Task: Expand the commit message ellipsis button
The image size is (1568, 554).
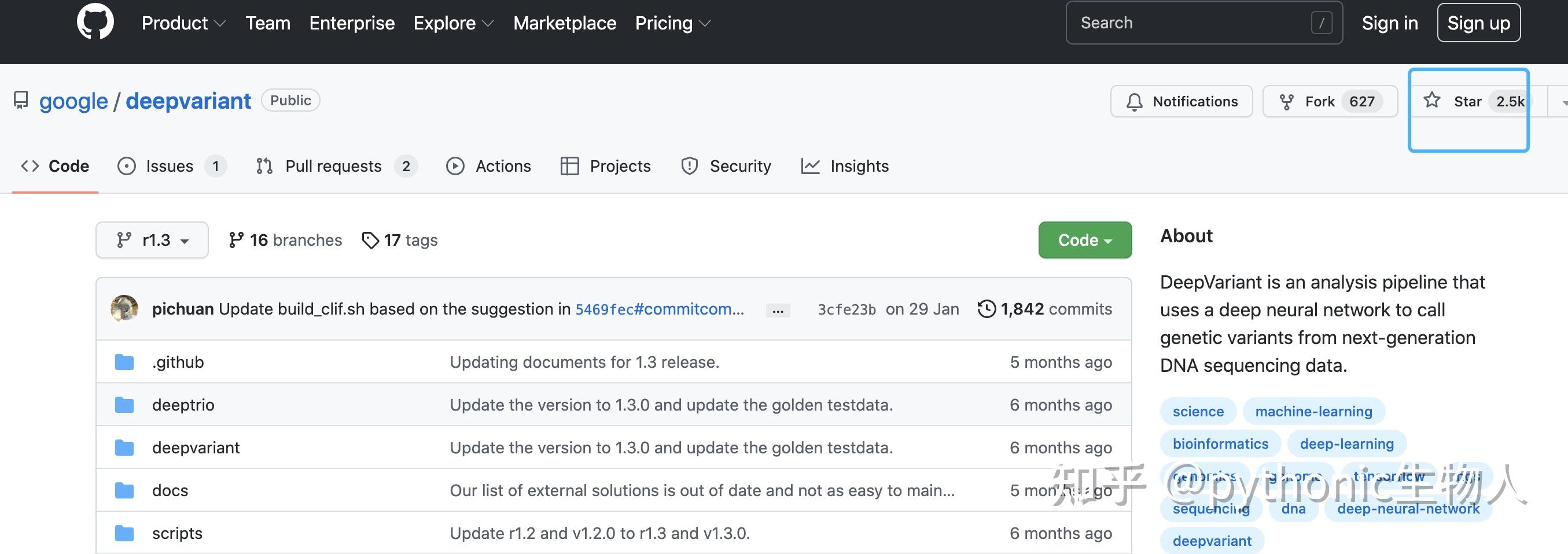Action: point(777,310)
